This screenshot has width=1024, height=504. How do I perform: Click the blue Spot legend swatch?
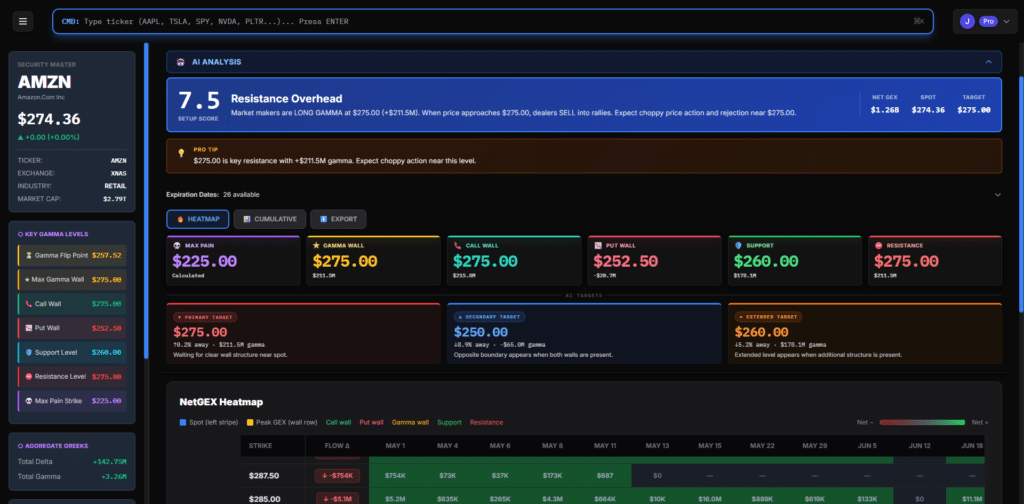pyautogui.click(x=183, y=422)
